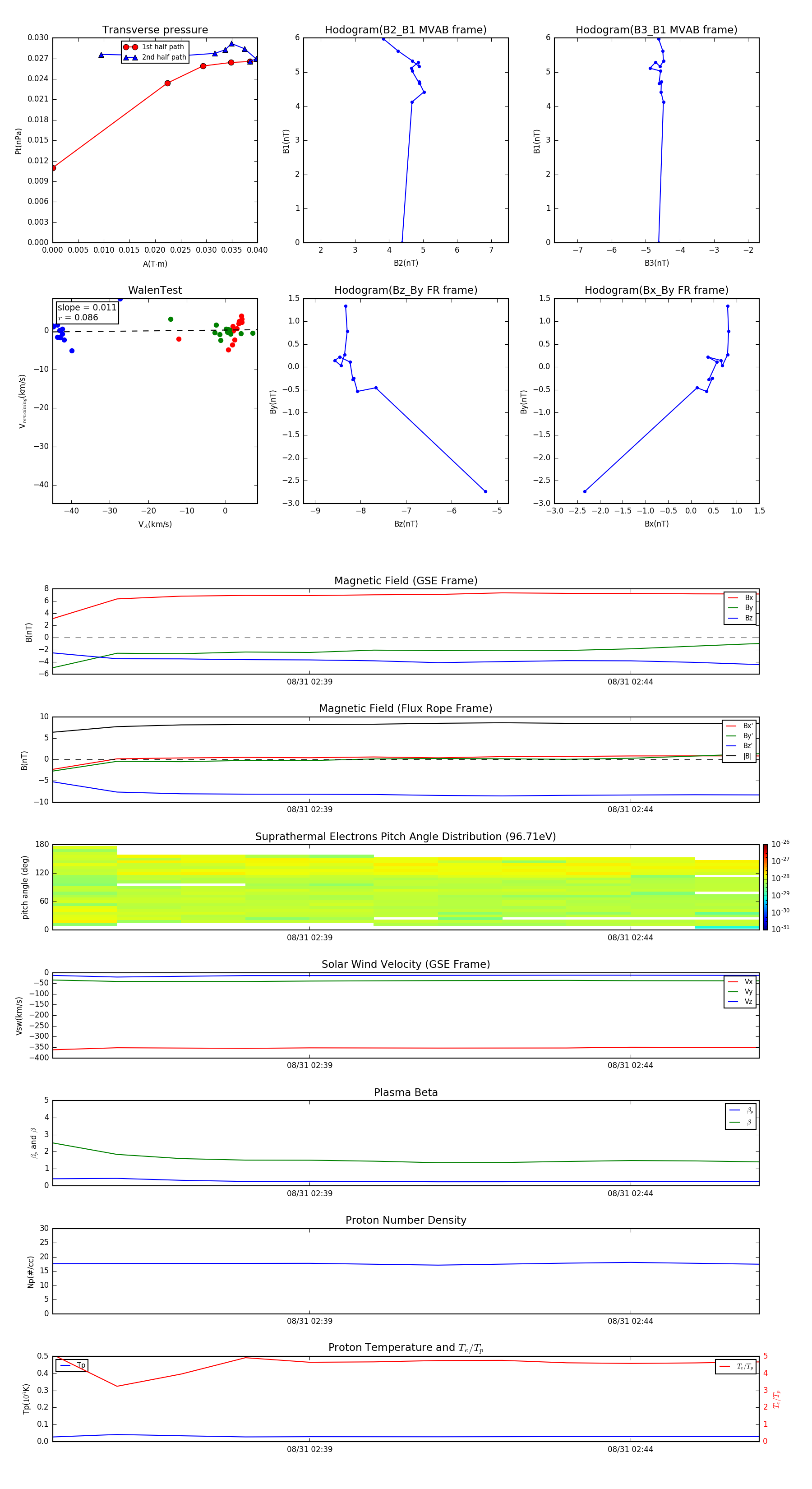The width and height of the screenshot is (812, 1489).
Task: Click 'Solar Wind Velocity (GSE Frame)' title
Action: (x=406, y=965)
